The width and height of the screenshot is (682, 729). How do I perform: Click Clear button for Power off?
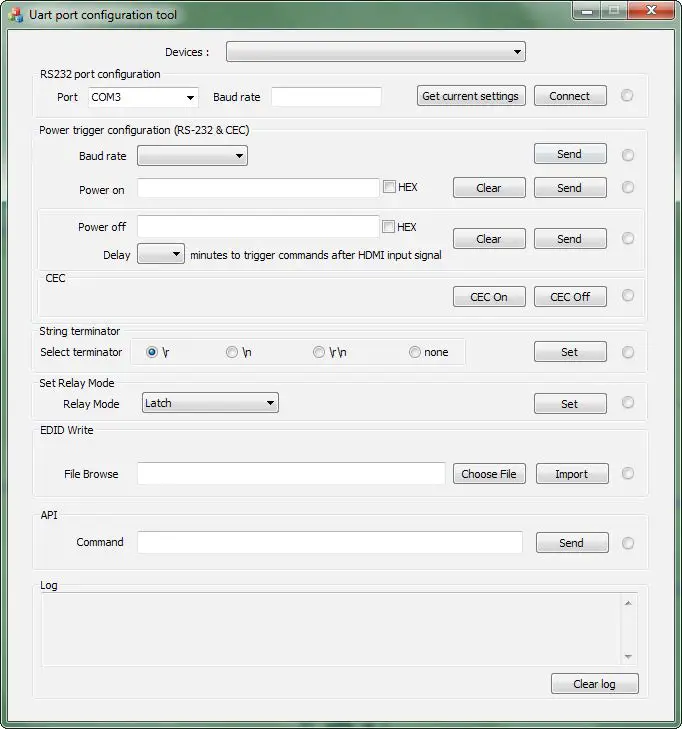coord(489,239)
